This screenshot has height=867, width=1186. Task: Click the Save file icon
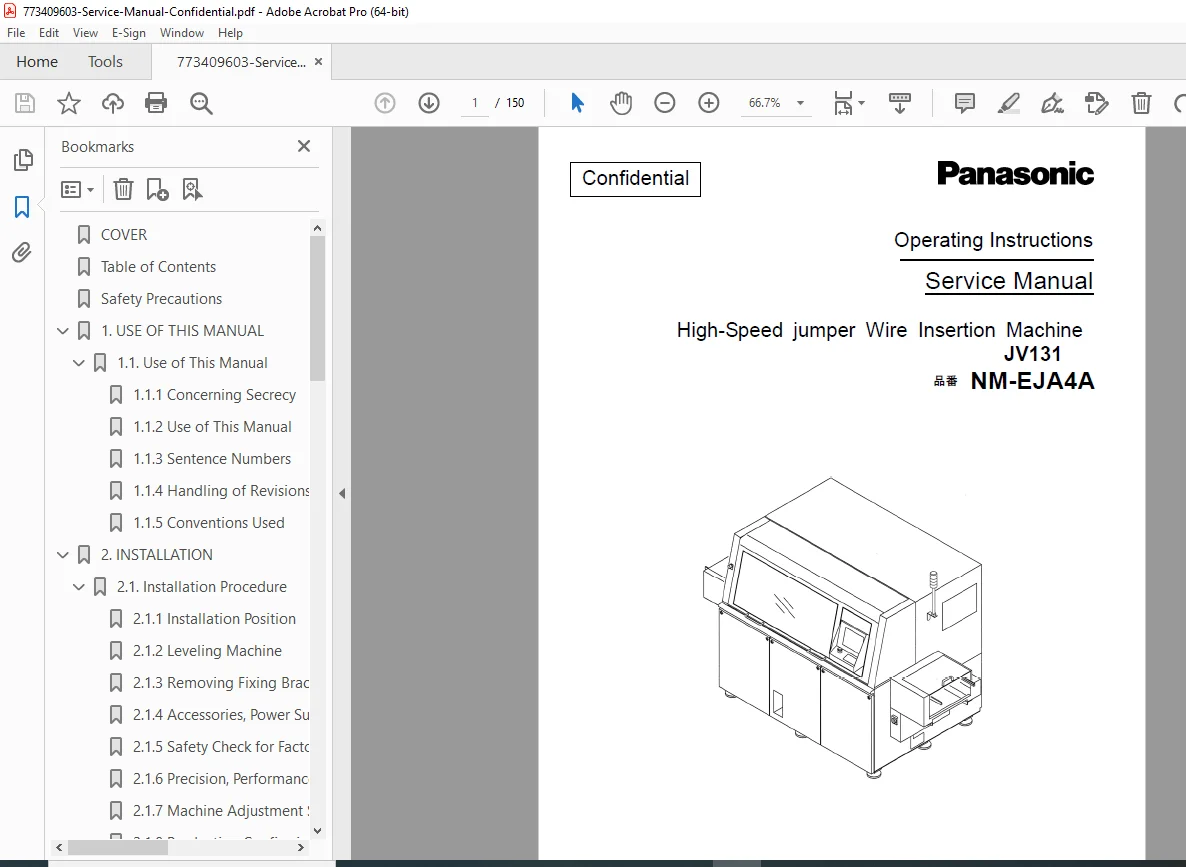pos(25,103)
